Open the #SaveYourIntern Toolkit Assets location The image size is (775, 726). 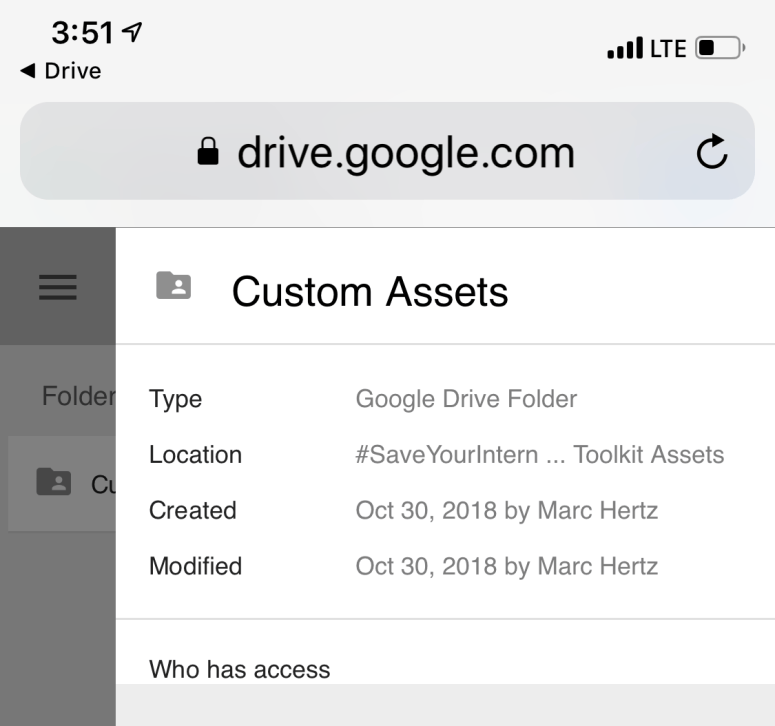pyautogui.click(x=539, y=455)
